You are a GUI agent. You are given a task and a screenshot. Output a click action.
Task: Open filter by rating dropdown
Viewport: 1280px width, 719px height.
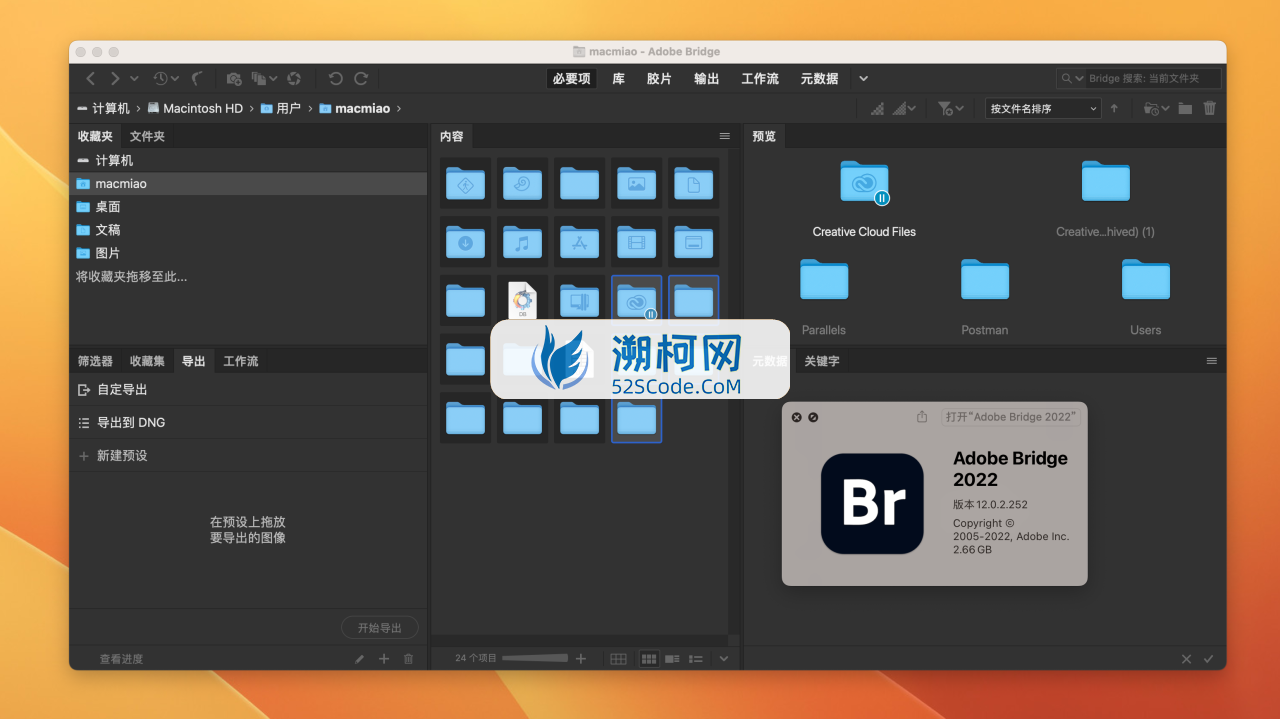coord(950,108)
